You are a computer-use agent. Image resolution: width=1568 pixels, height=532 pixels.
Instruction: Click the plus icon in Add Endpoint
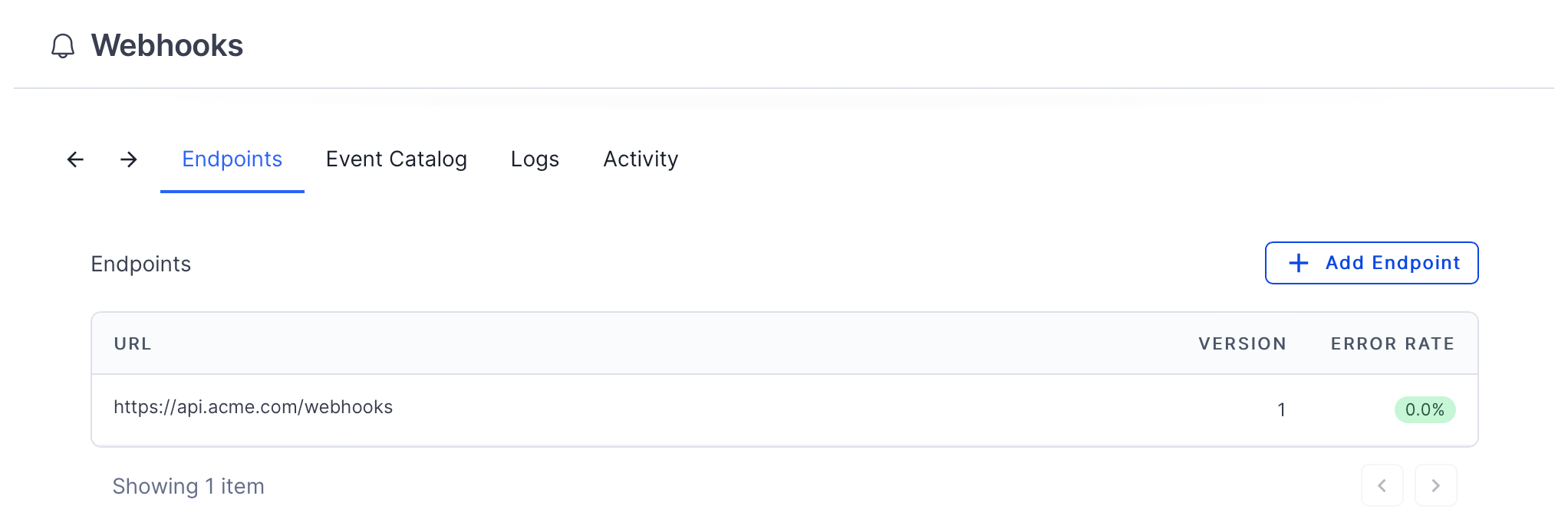pos(1299,263)
